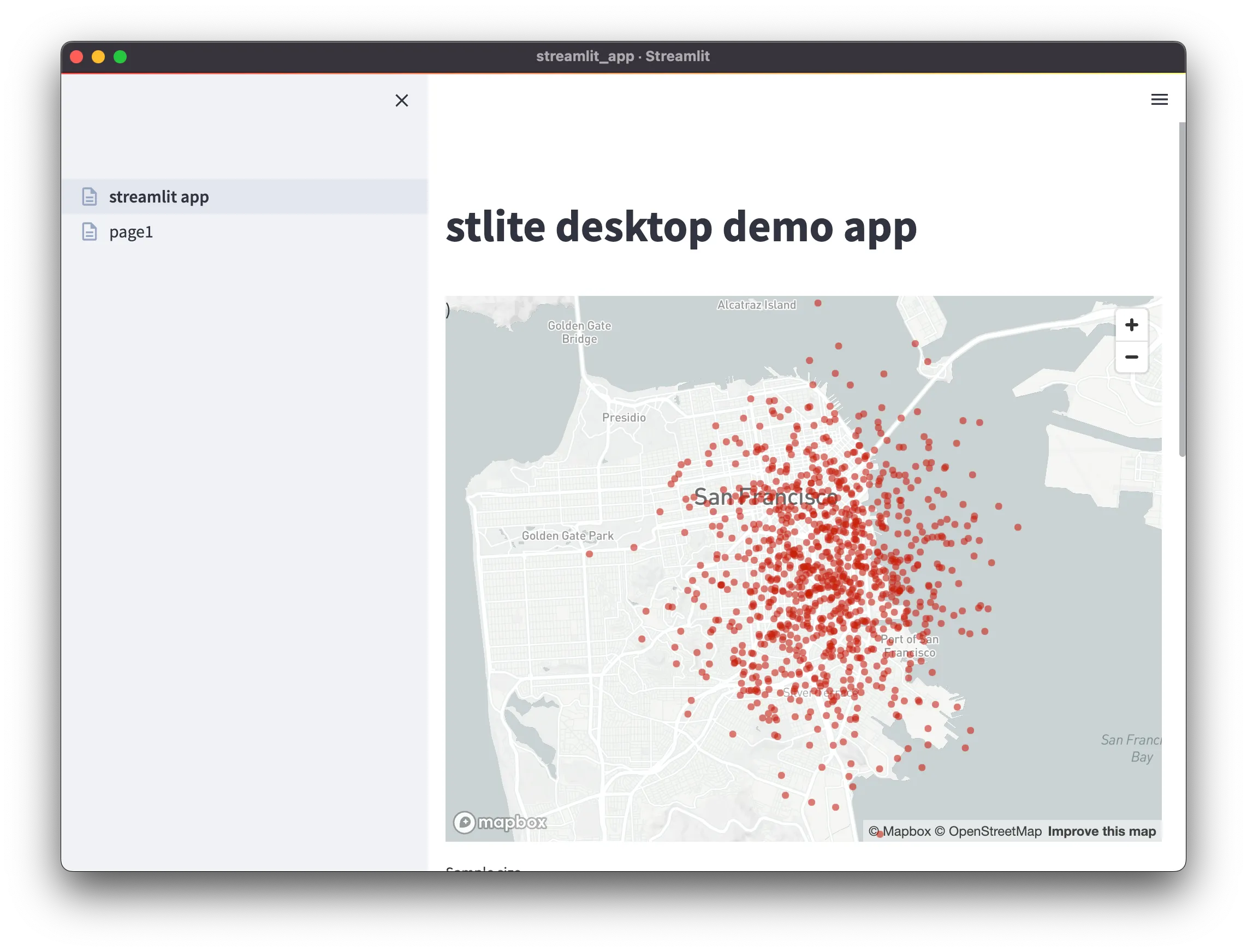Switch to the page1 page

[131, 231]
